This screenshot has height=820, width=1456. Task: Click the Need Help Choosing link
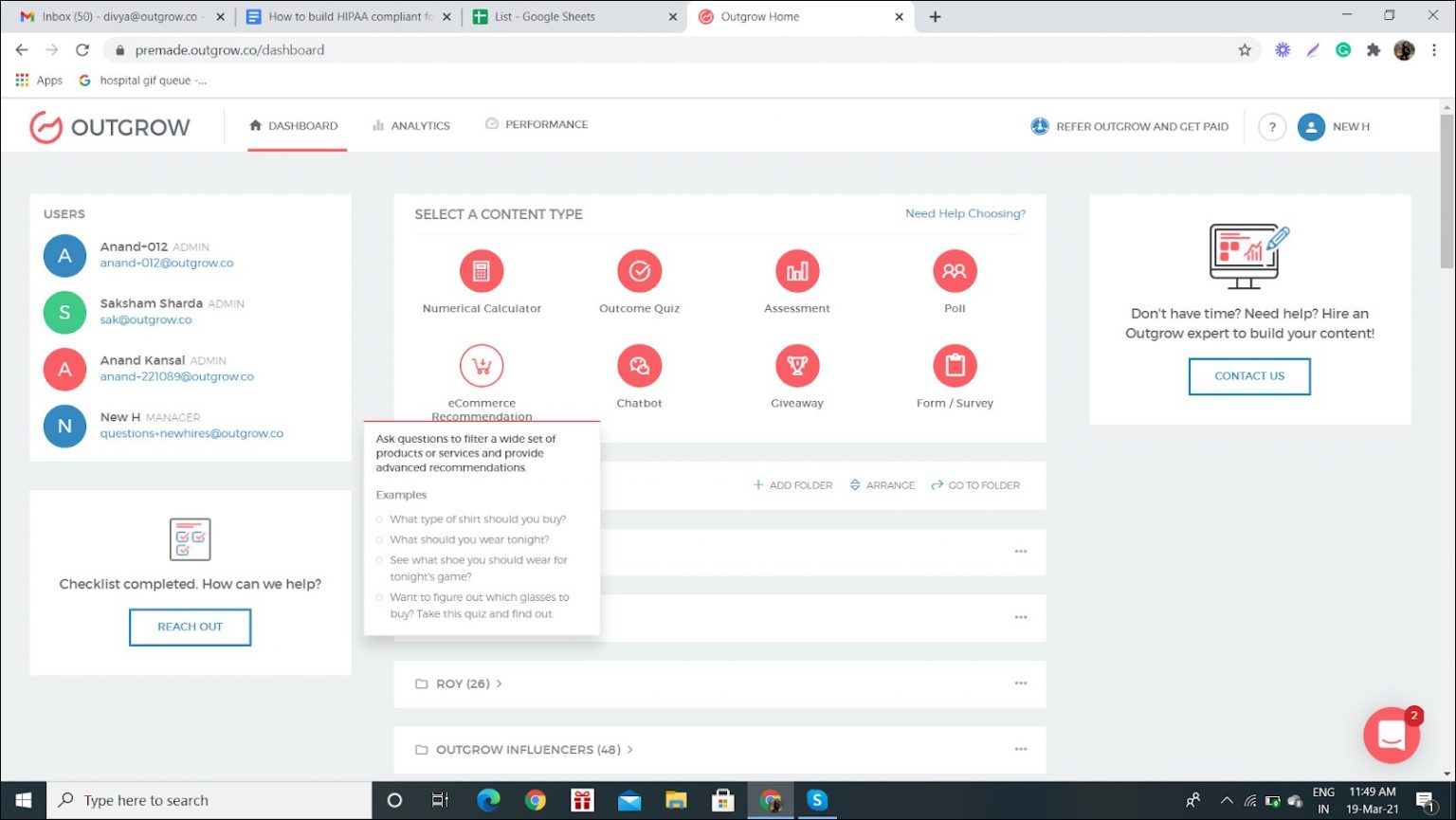(x=965, y=214)
